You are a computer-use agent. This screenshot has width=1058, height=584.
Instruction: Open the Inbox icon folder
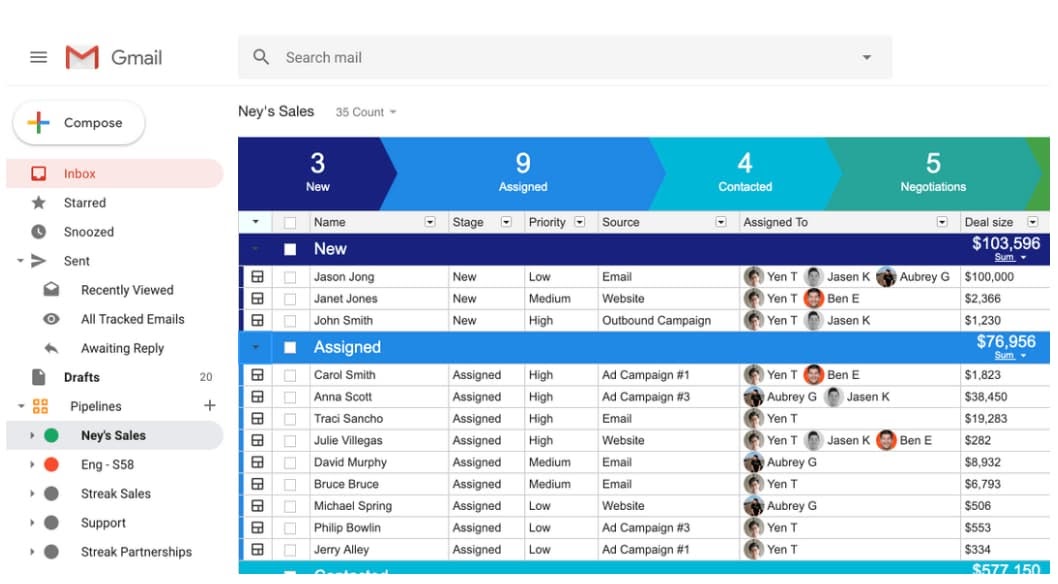[38, 173]
